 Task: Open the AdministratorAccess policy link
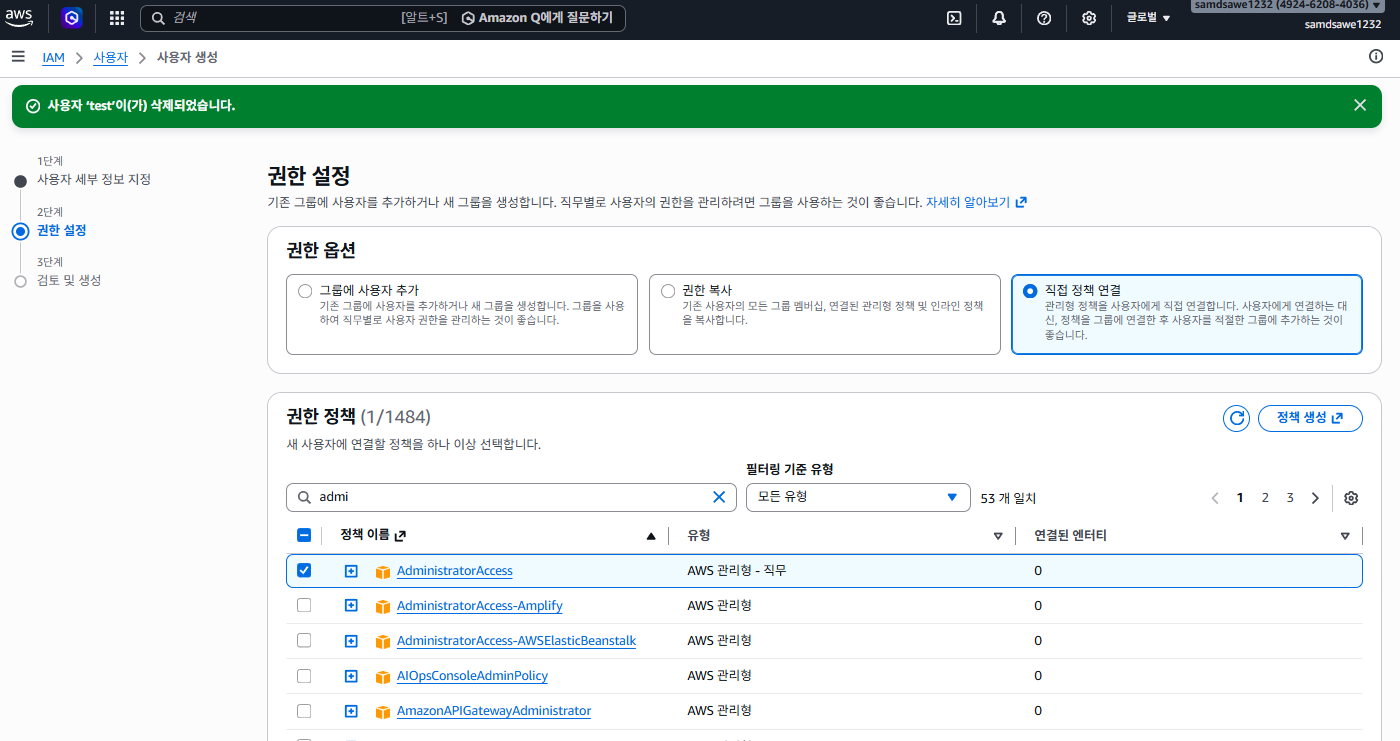[x=455, y=571]
